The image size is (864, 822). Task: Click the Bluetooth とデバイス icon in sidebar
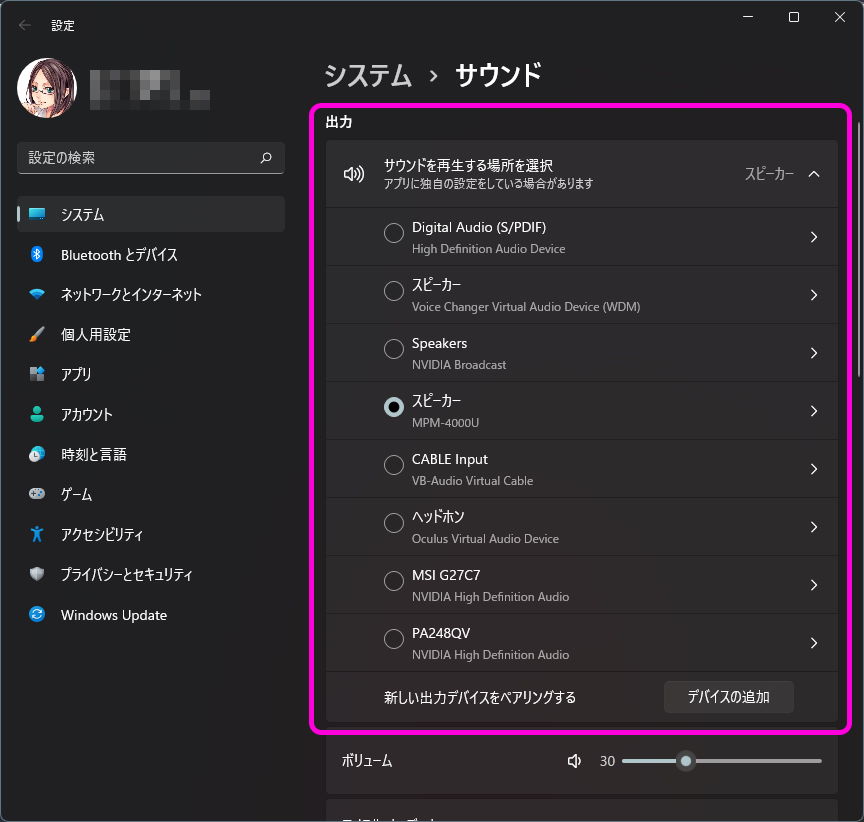[37, 255]
